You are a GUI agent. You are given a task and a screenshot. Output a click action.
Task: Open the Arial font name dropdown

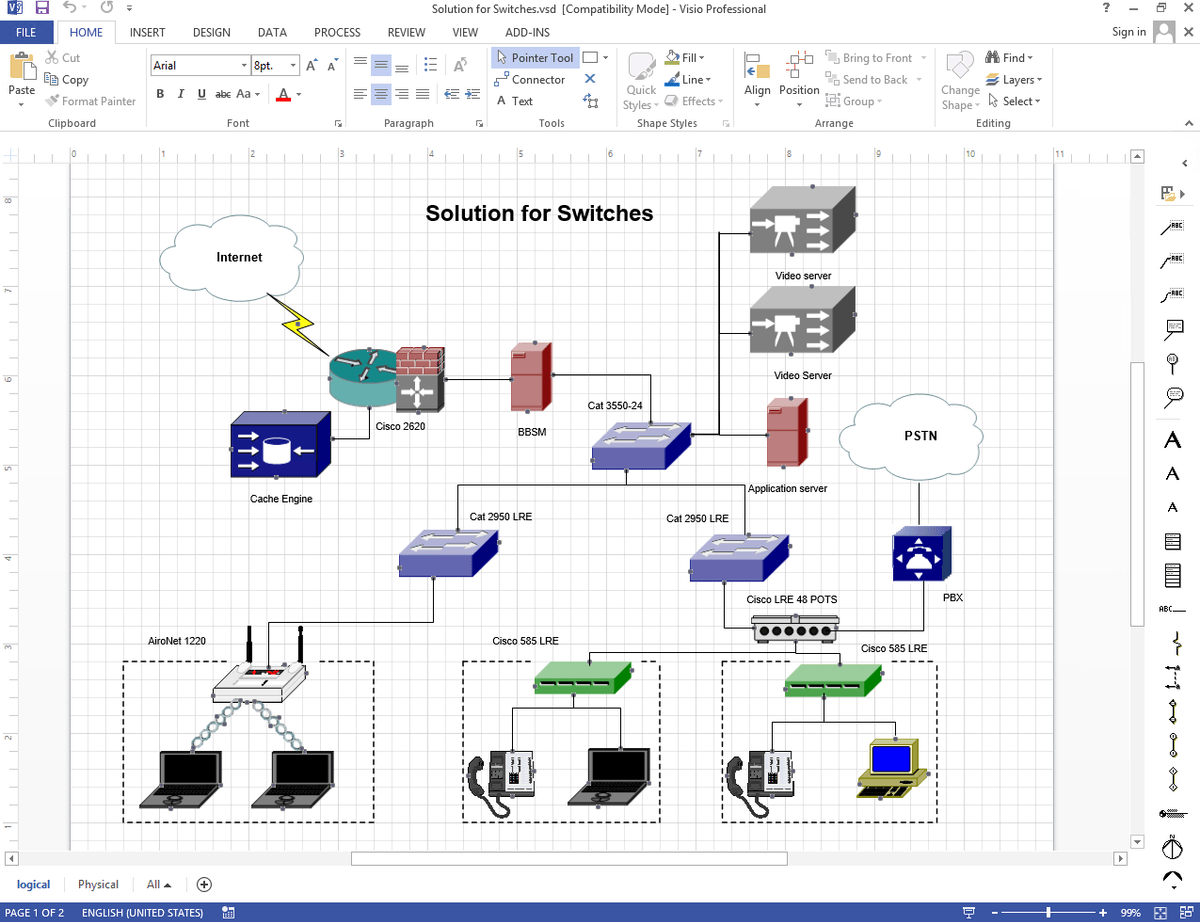[x=244, y=65]
